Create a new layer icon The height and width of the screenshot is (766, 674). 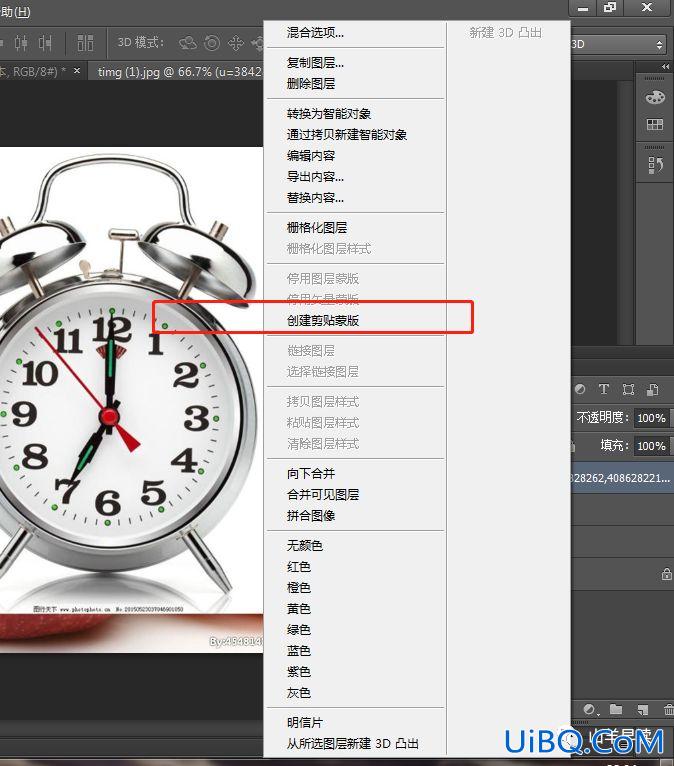[643, 709]
